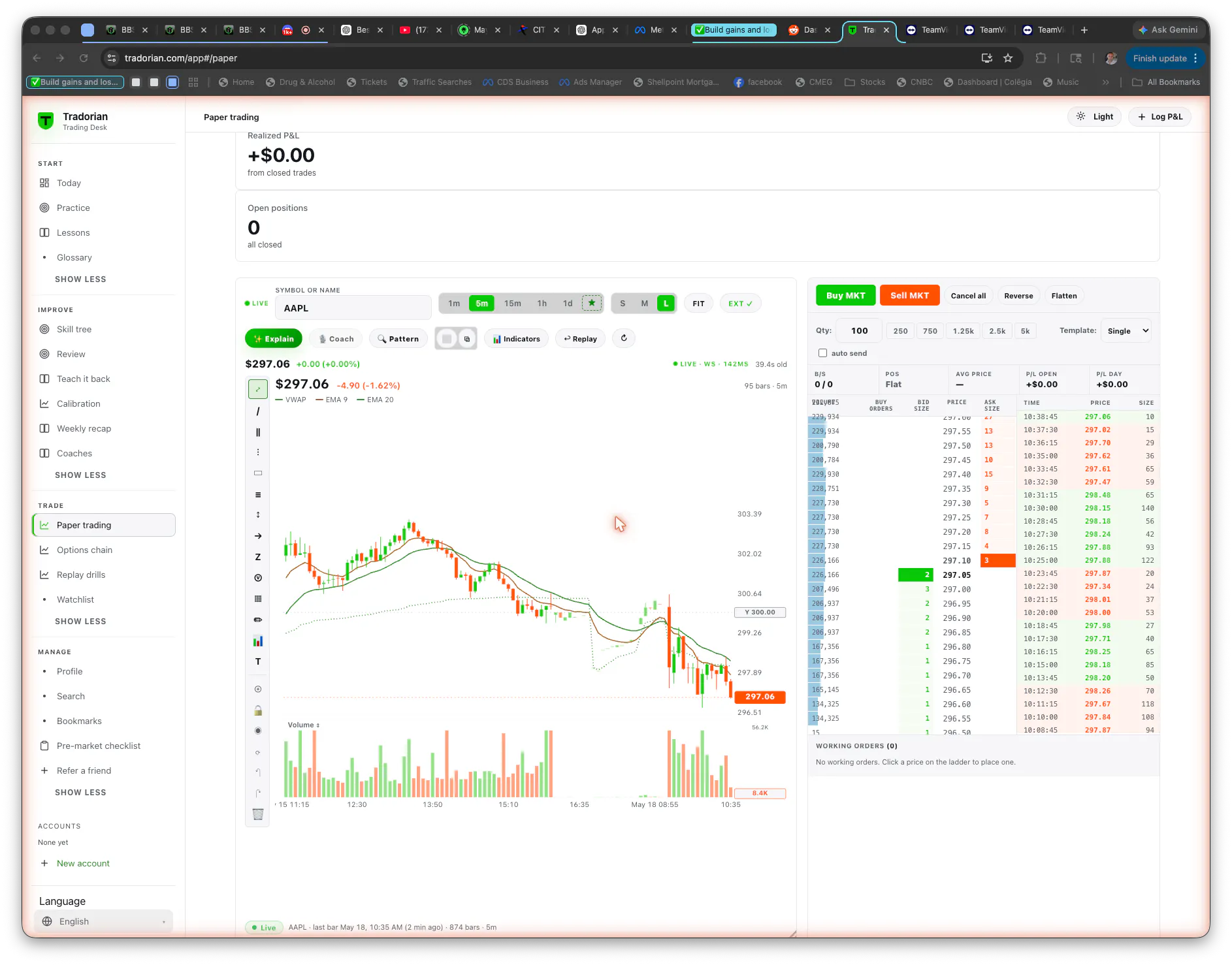This screenshot has width=1232, height=965.
Task: Collapse the MANAGE section with SHOW LESS
Action: tap(80, 792)
